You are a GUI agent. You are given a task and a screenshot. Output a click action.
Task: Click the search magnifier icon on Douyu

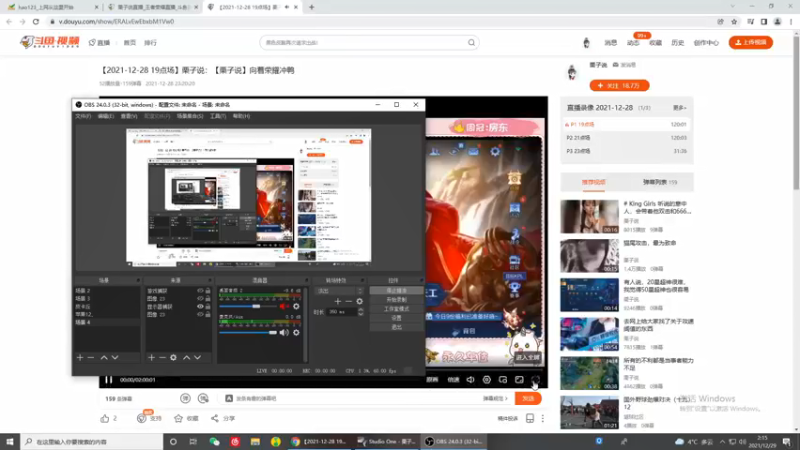click(471, 43)
